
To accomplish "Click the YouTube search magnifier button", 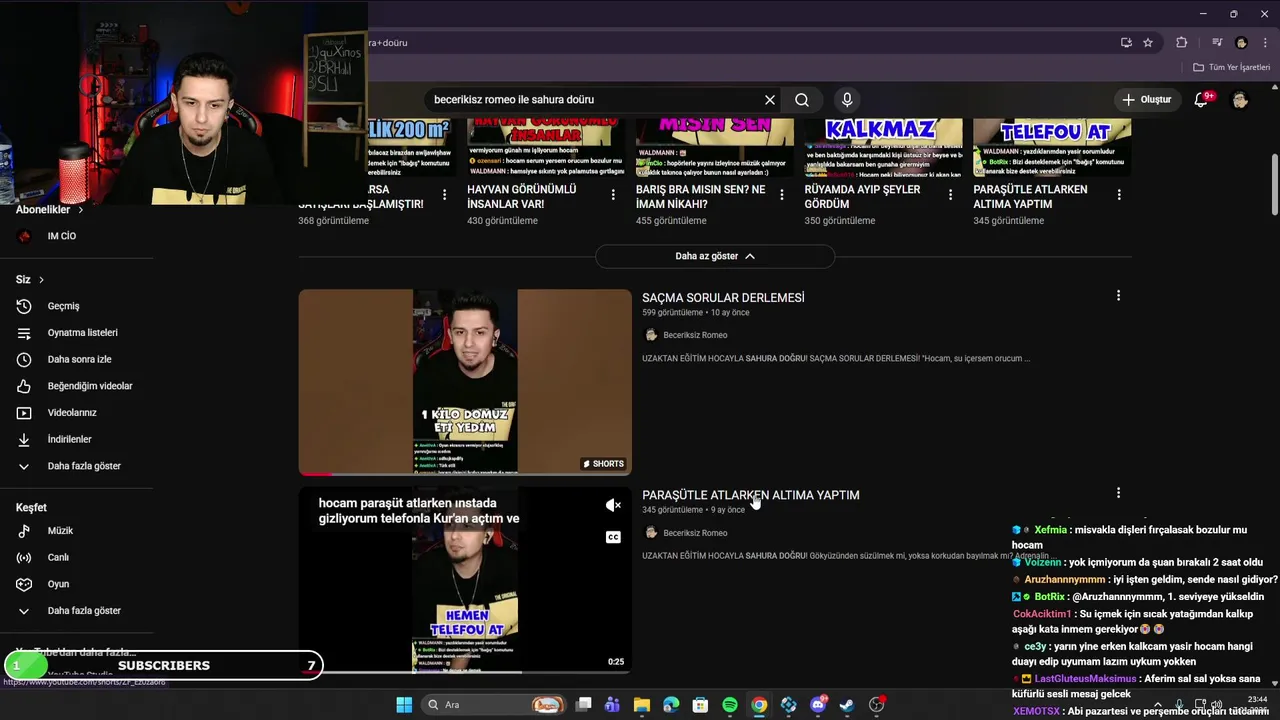I will [802, 100].
